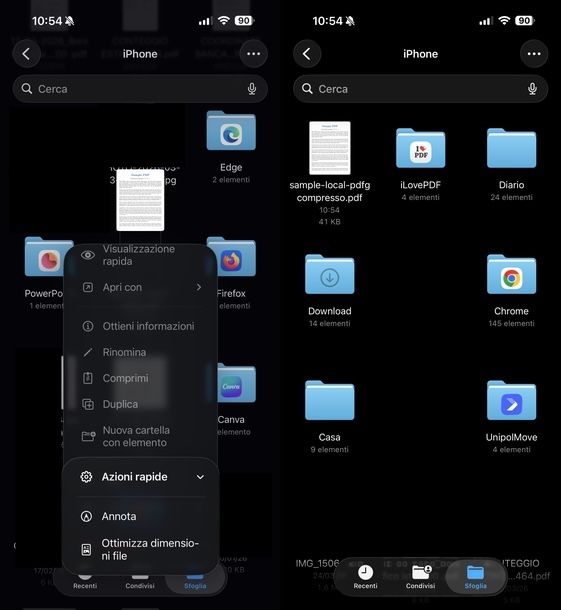This screenshot has width=561, height=610.
Task: Tap '41 KB' file size label
Action: coord(330,222)
